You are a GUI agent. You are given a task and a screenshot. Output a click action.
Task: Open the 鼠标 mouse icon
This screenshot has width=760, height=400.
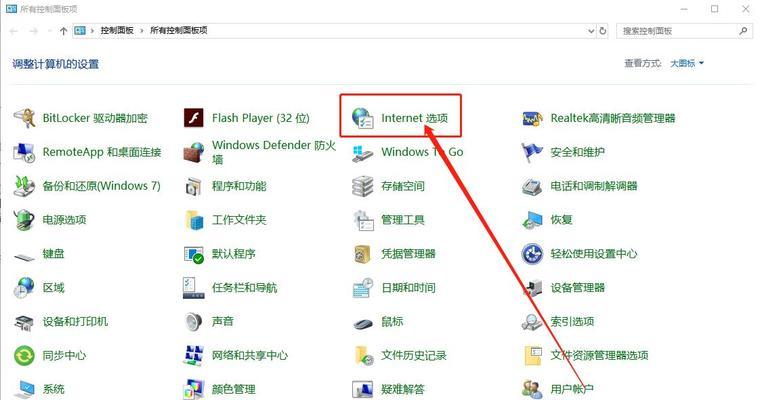(363, 323)
